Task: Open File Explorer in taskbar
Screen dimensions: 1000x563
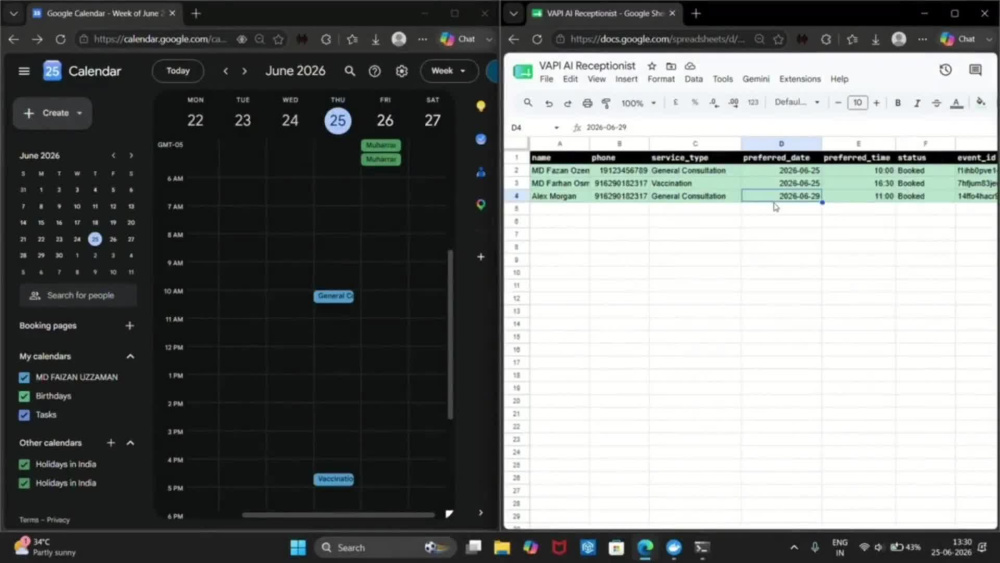Action: [502, 548]
